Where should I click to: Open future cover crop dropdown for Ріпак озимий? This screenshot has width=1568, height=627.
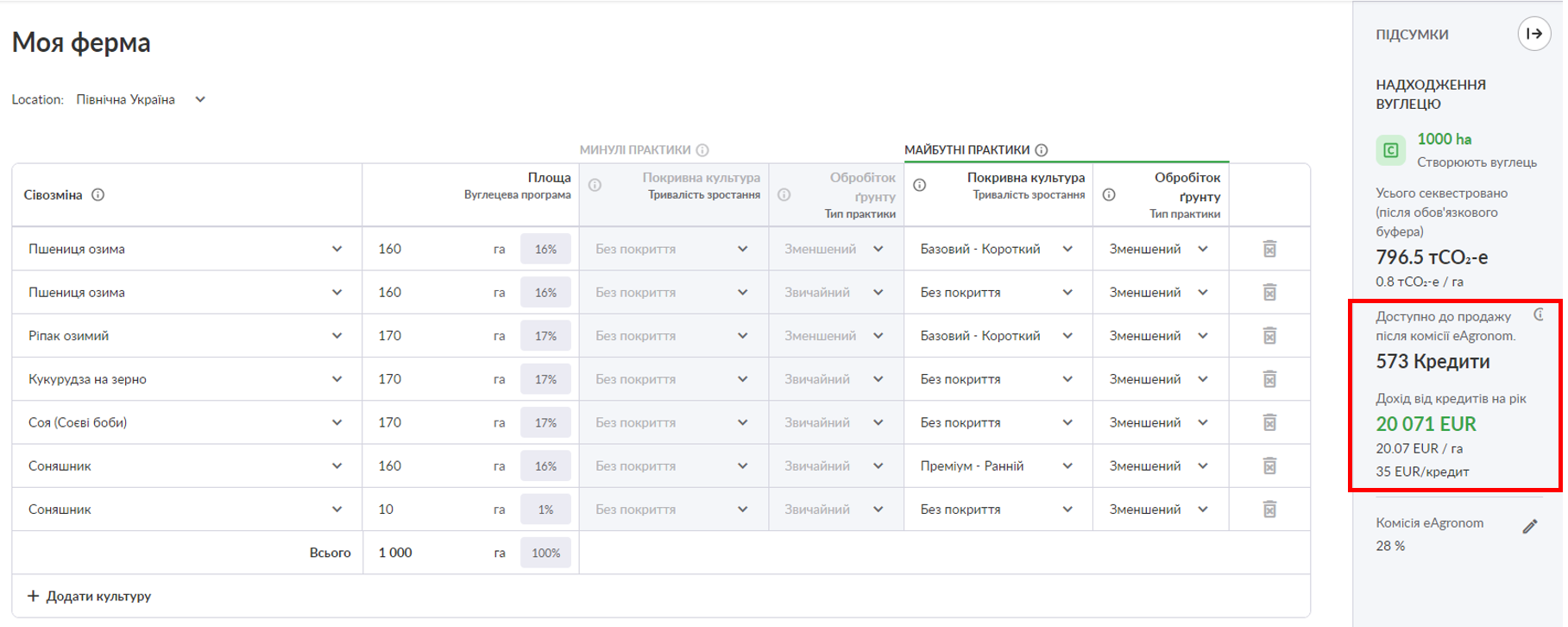click(x=998, y=335)
